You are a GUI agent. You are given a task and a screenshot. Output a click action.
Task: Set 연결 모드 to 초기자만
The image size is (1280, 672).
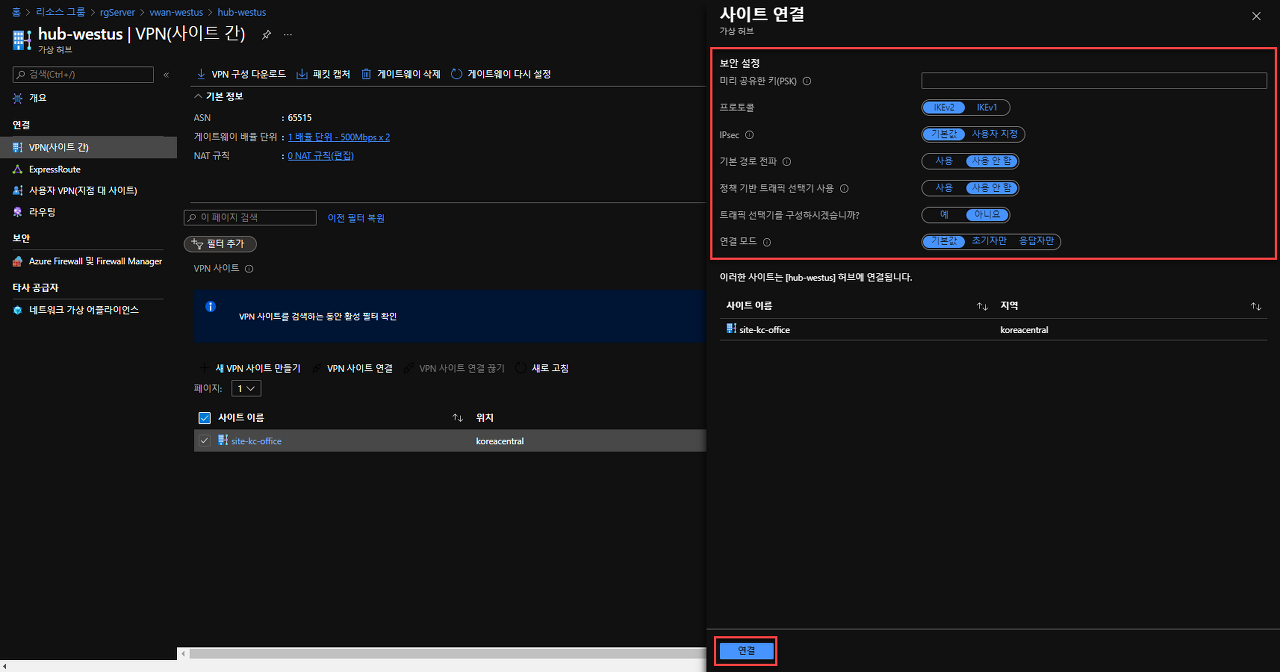coord(989,241)
